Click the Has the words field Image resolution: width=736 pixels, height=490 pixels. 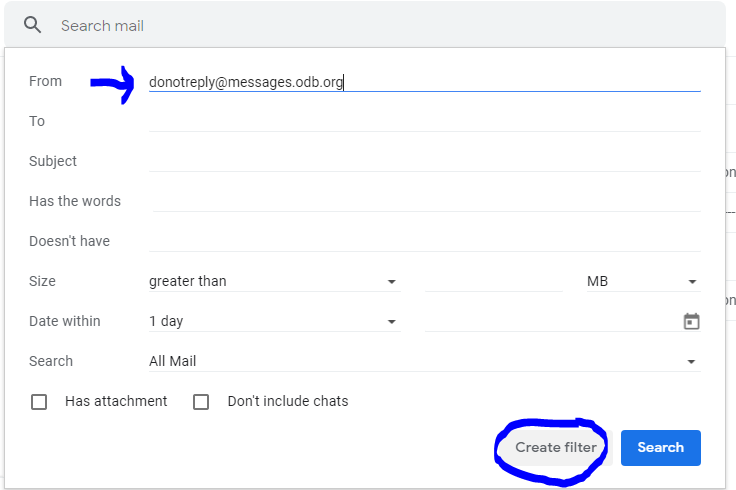tap(426, 201)
